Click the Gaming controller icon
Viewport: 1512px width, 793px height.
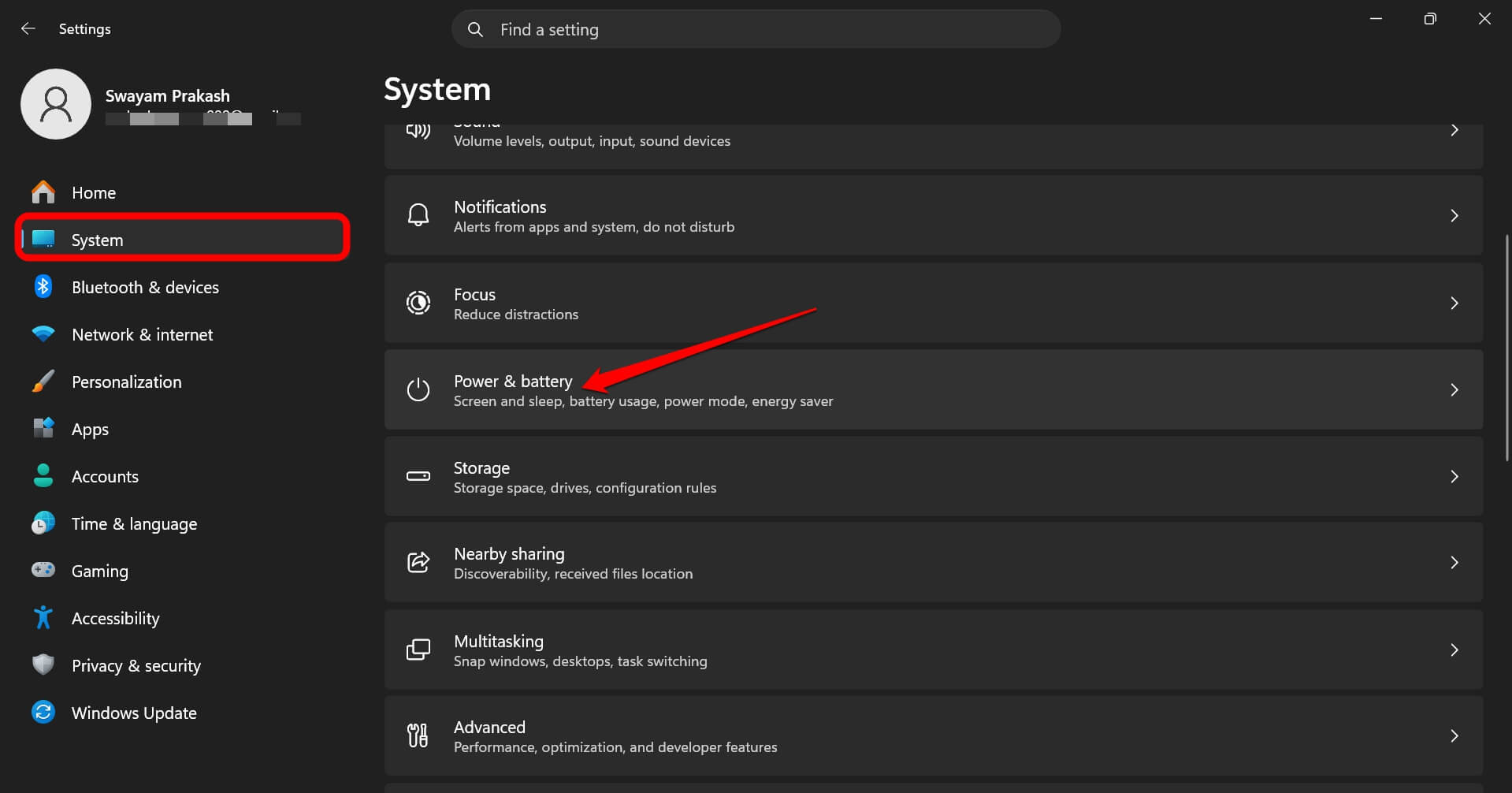[x=43, y=569]
